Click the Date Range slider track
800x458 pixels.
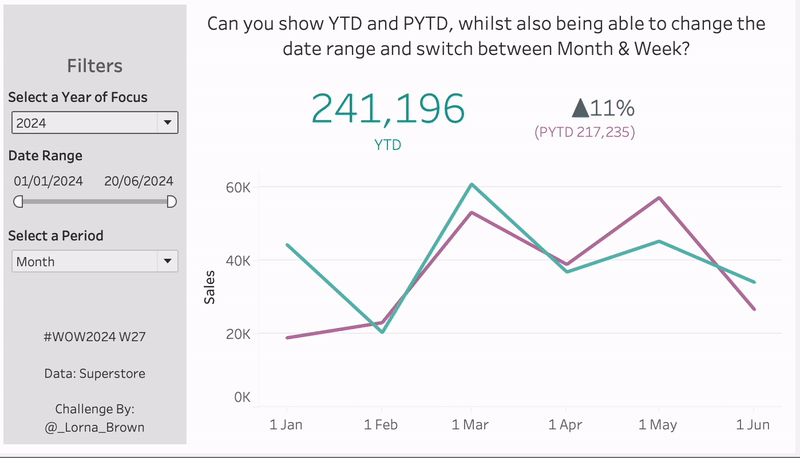[94, 201]
